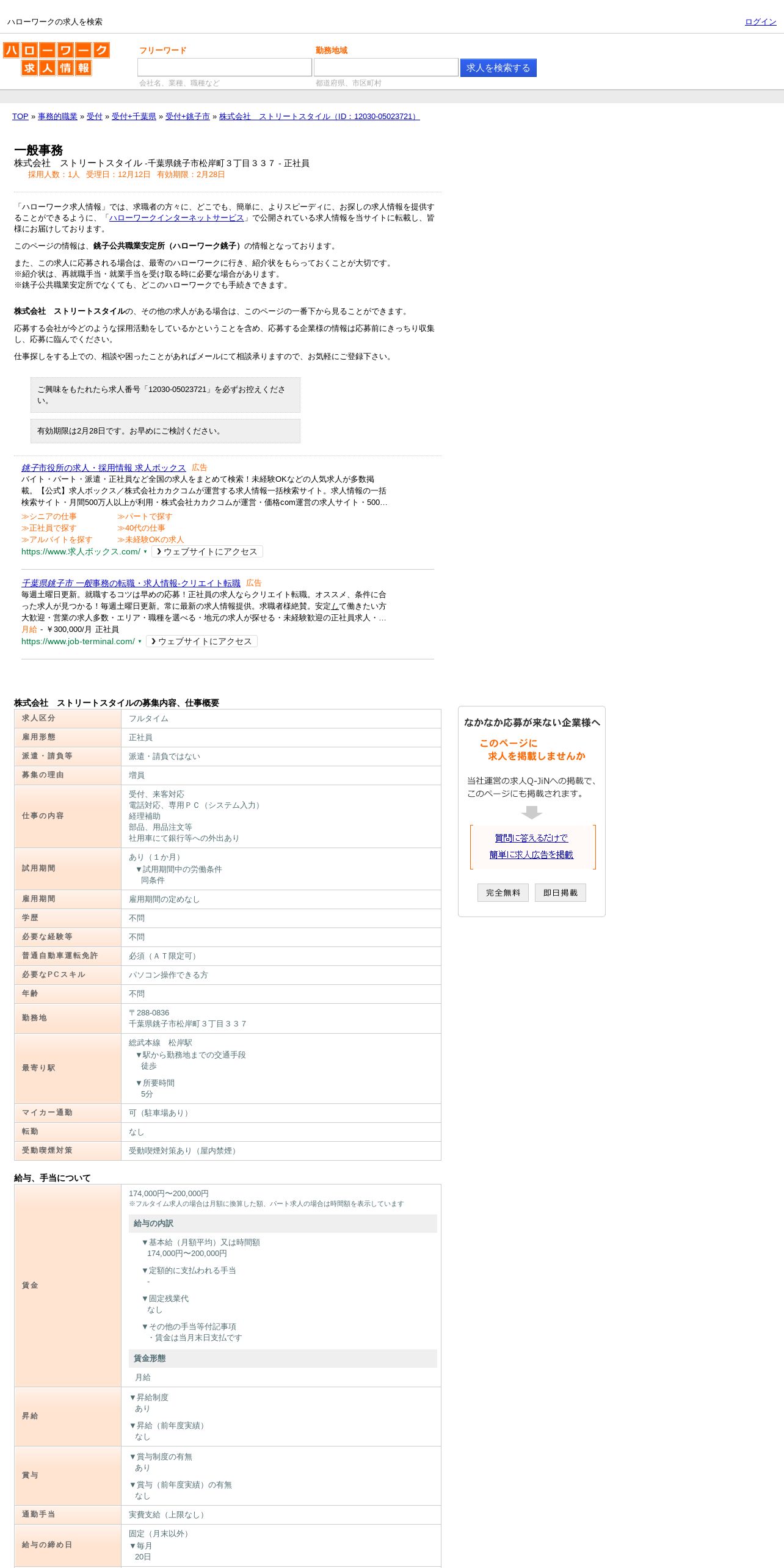
Task: Click the 給与の内訳 section header
Action: pos(283,1224)
